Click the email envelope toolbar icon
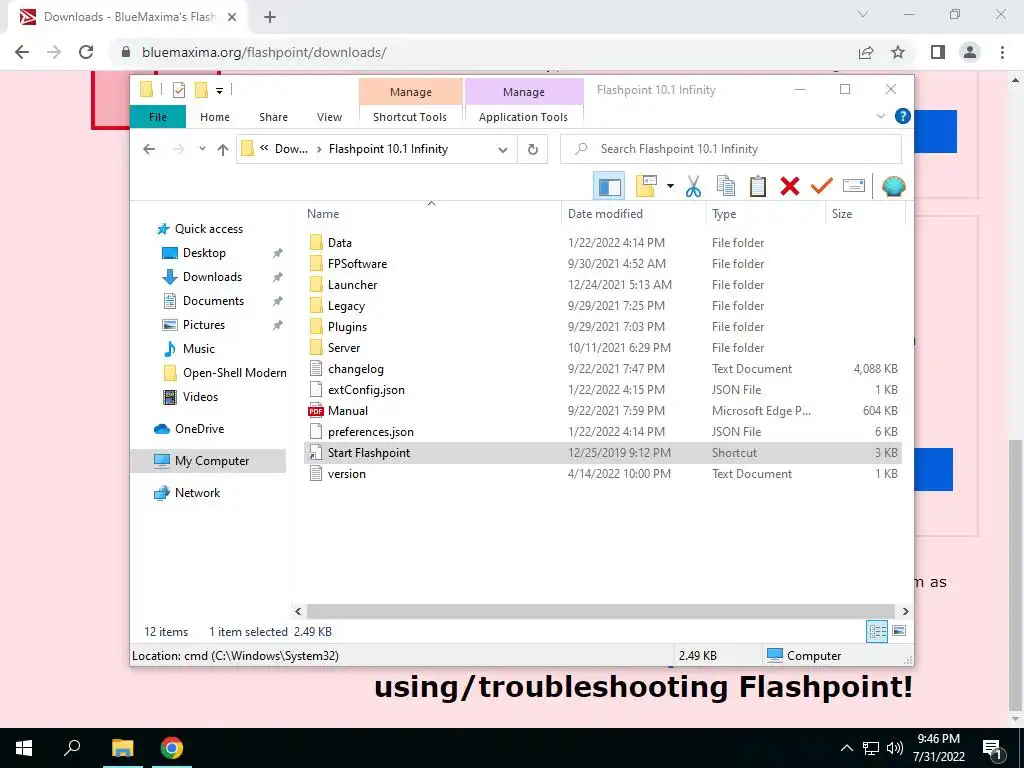 [854, 187]
